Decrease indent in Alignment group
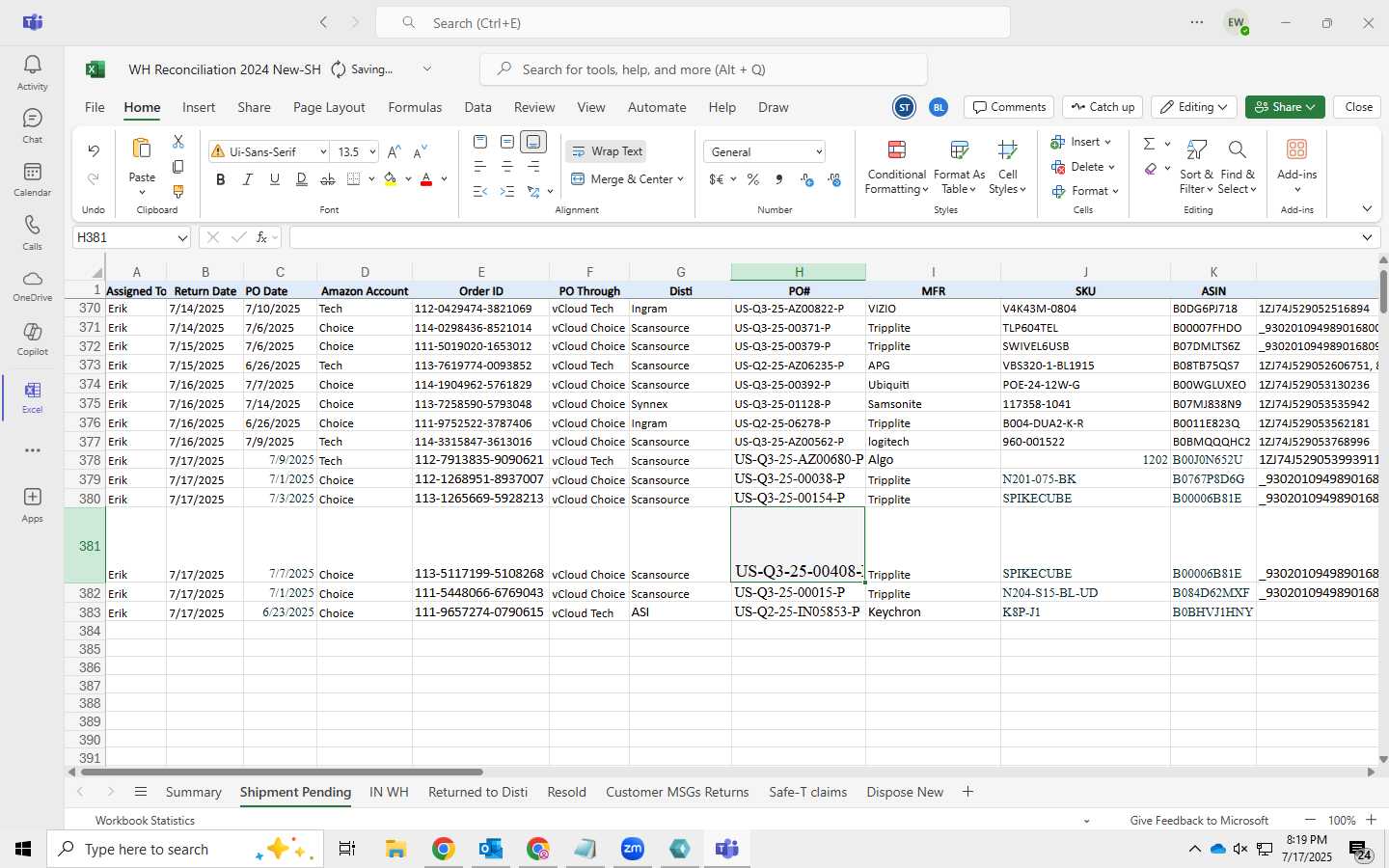This screenshot has width=1389, height=868. [x=480, y=192]
